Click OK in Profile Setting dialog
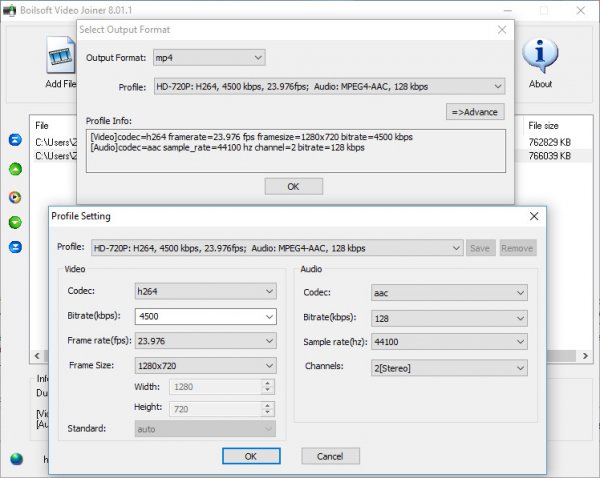Screen dimensions: 600x478 [x=251, y=456]
